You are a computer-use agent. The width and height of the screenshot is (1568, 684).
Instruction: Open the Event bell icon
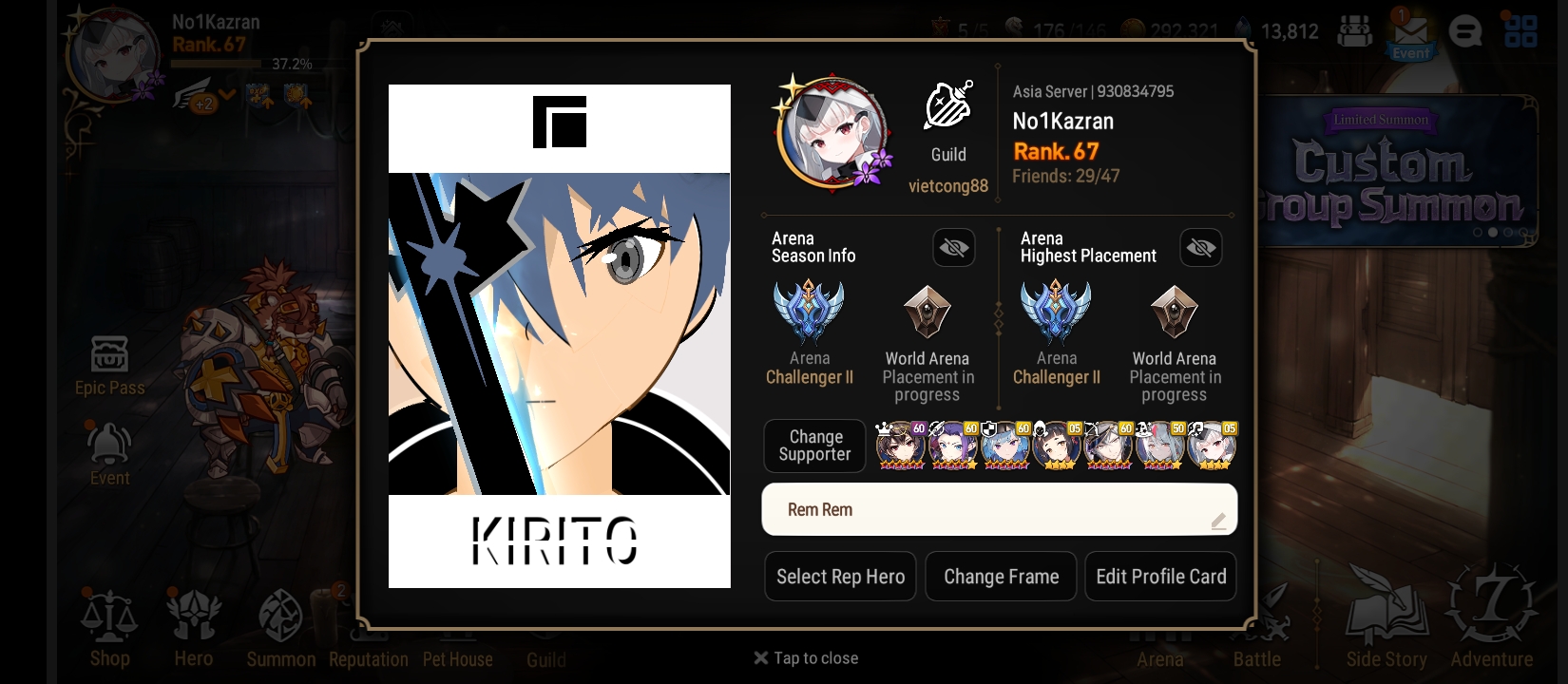tap(109, 444)
